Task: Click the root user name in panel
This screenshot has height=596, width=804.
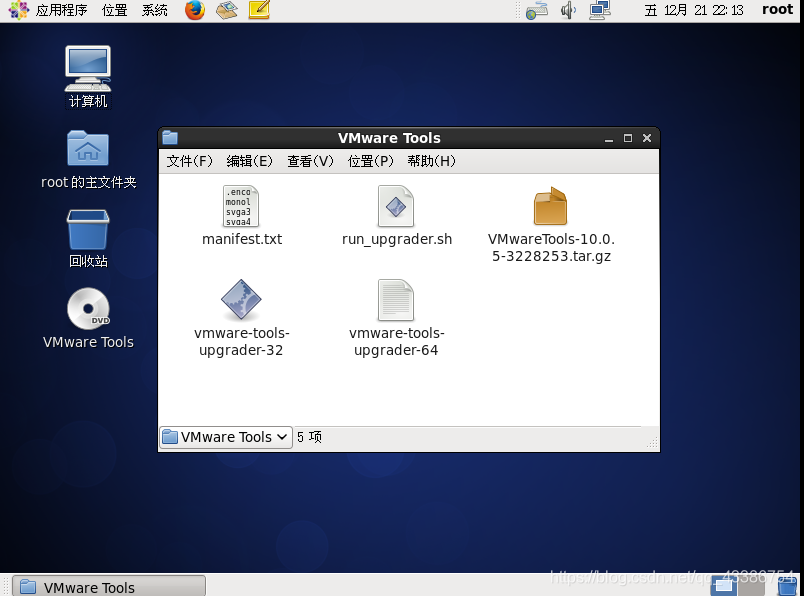Action: [x=777, y=10]
